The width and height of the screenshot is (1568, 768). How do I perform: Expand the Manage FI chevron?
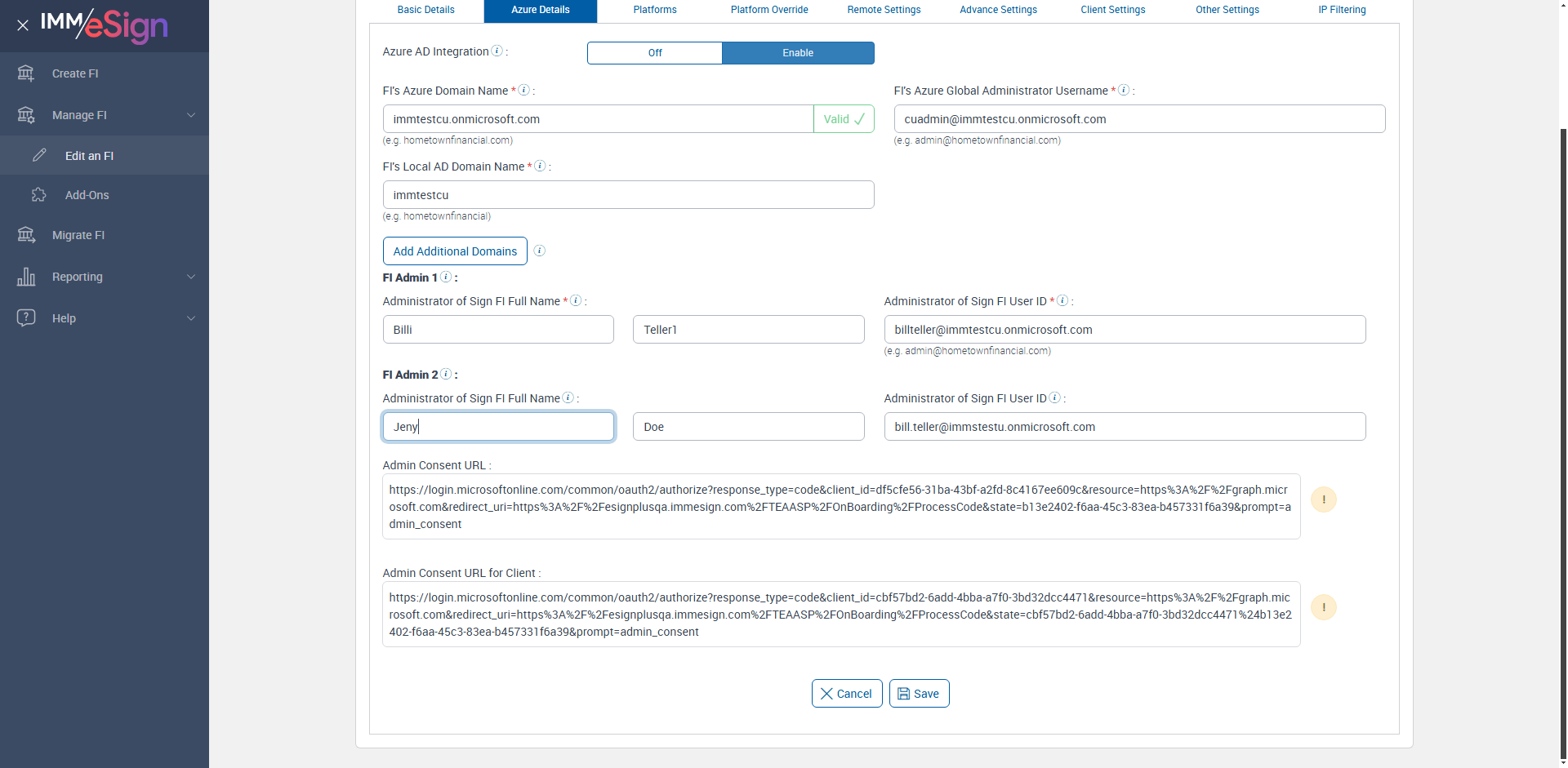point(191,115)
